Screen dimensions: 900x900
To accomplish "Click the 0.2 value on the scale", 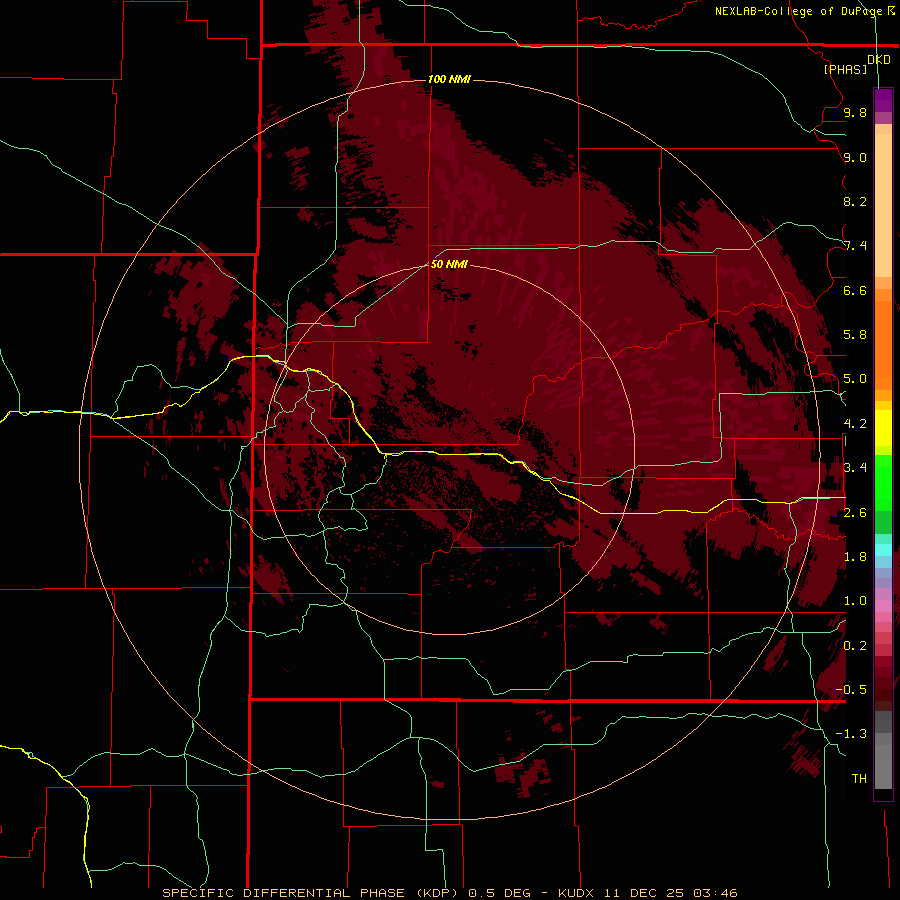I will click(x=855, y=646).
